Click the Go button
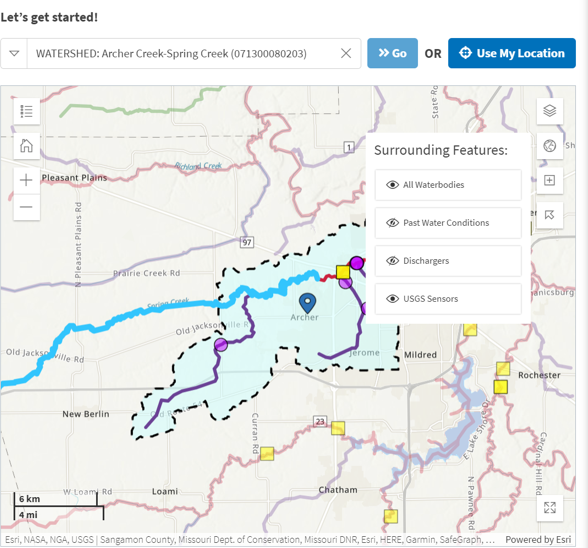 point(392,53)
